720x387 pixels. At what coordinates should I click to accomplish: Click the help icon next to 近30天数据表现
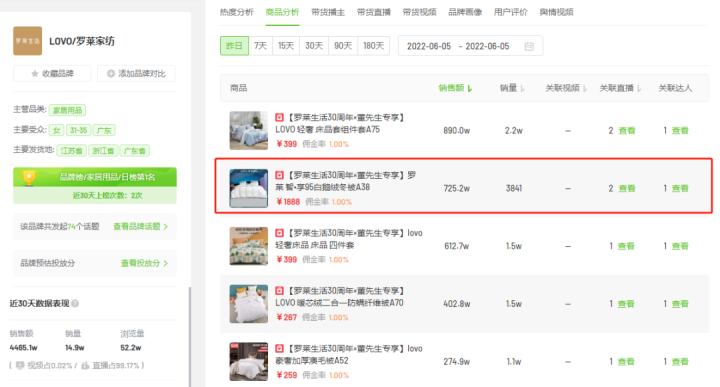click(75, 303)
